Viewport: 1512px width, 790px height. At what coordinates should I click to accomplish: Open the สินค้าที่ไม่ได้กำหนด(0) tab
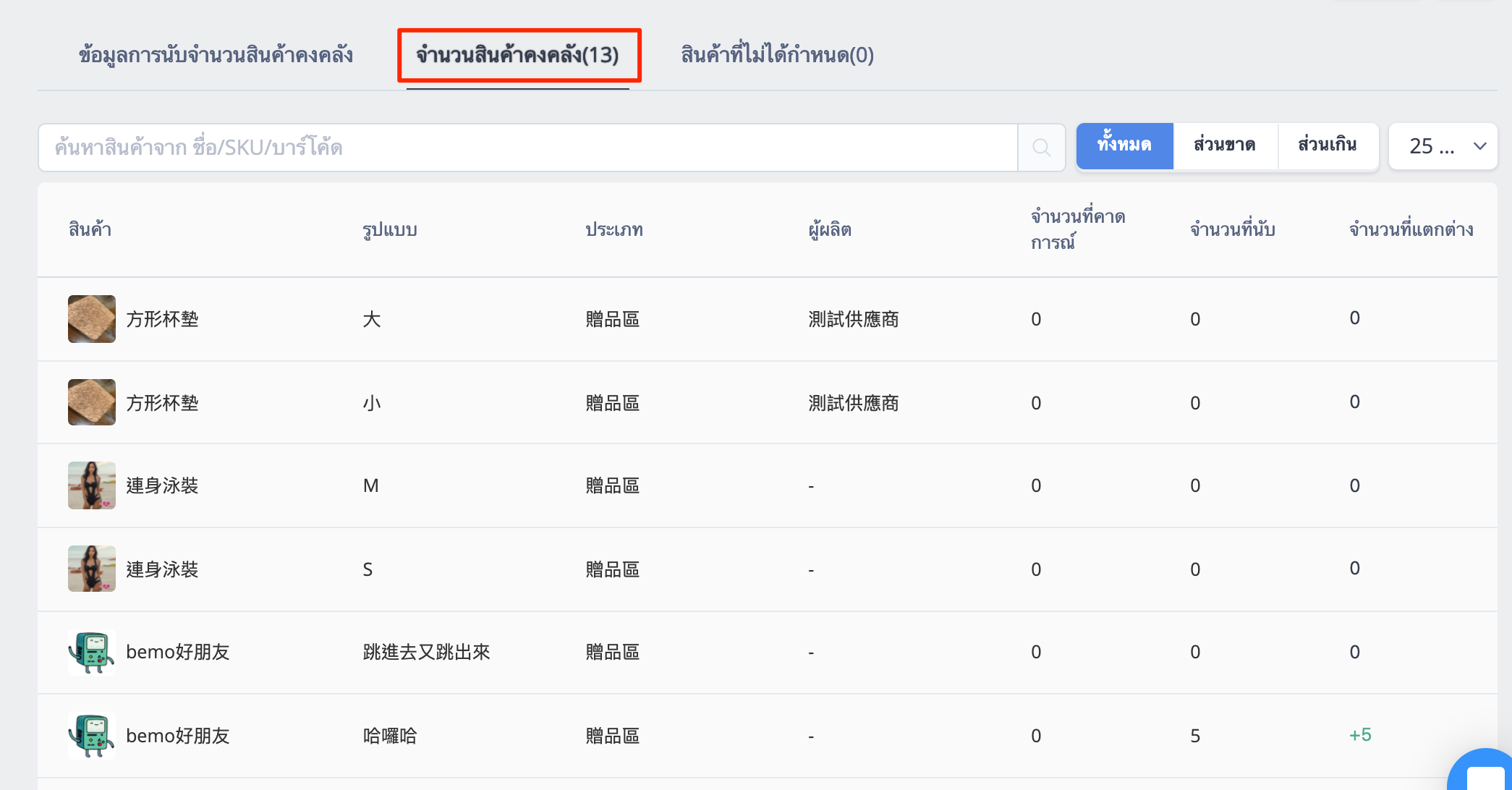[778, 55]
